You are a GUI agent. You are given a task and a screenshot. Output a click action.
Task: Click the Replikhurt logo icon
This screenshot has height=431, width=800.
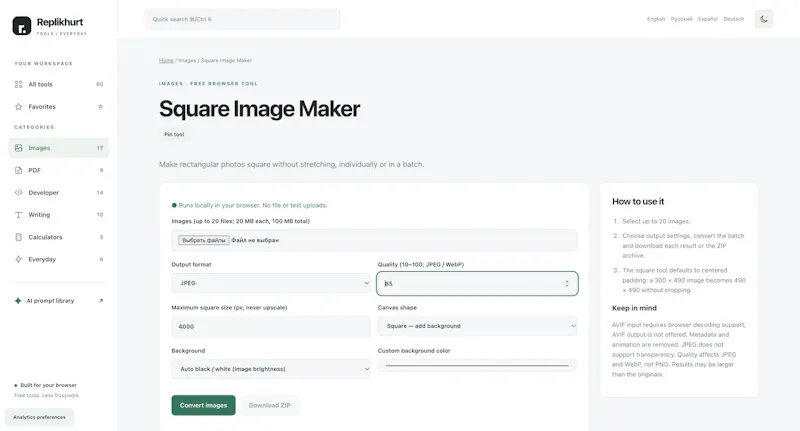pos(22,26)
